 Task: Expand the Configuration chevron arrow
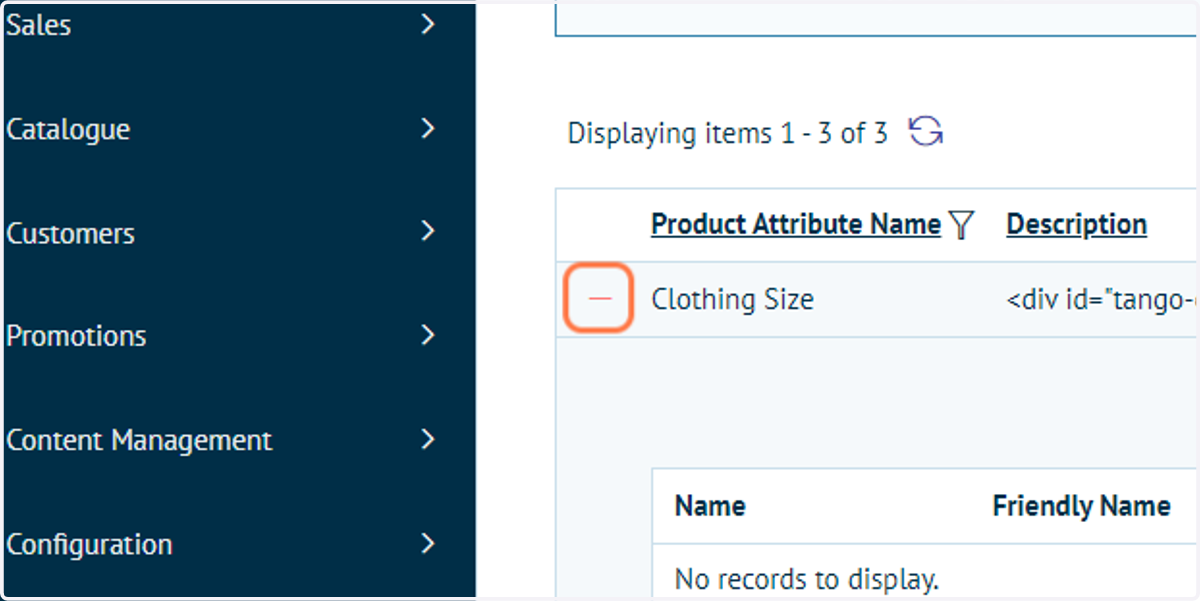click(428, 543)
